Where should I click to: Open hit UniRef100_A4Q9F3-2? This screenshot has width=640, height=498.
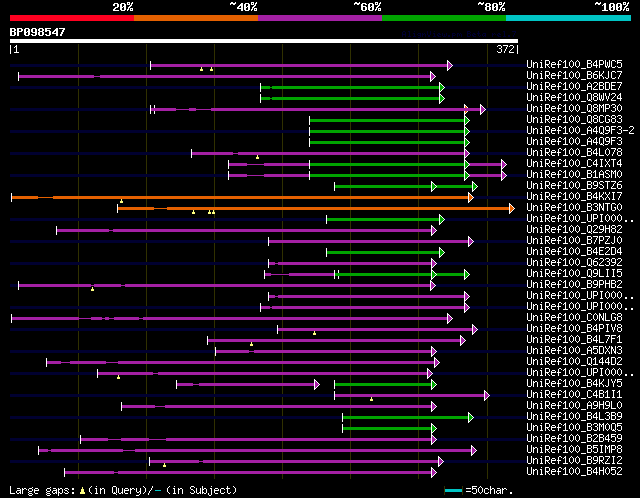coord(580,130)
